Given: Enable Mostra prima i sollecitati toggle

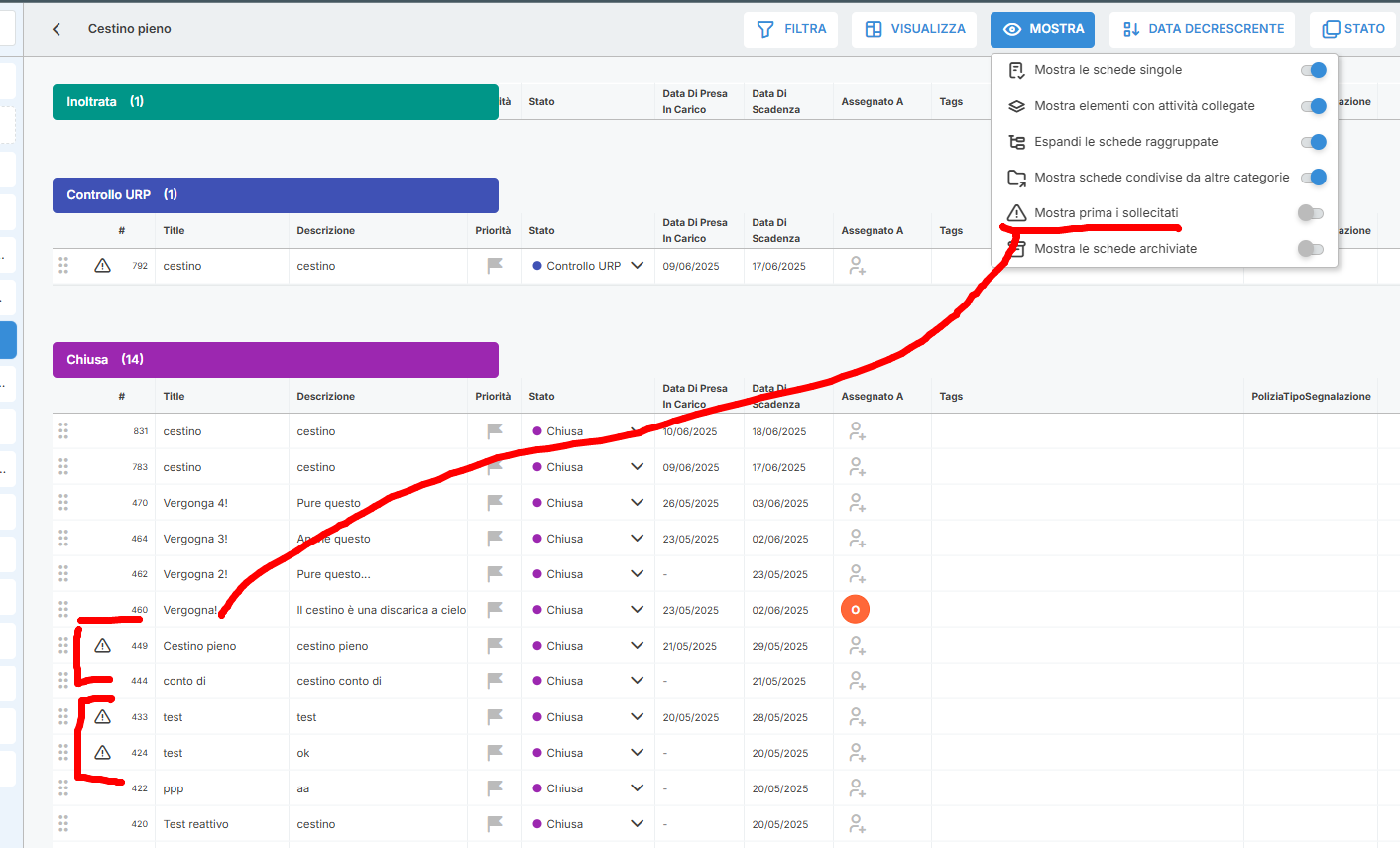Looking at the screenshot, I should 1311,213.
